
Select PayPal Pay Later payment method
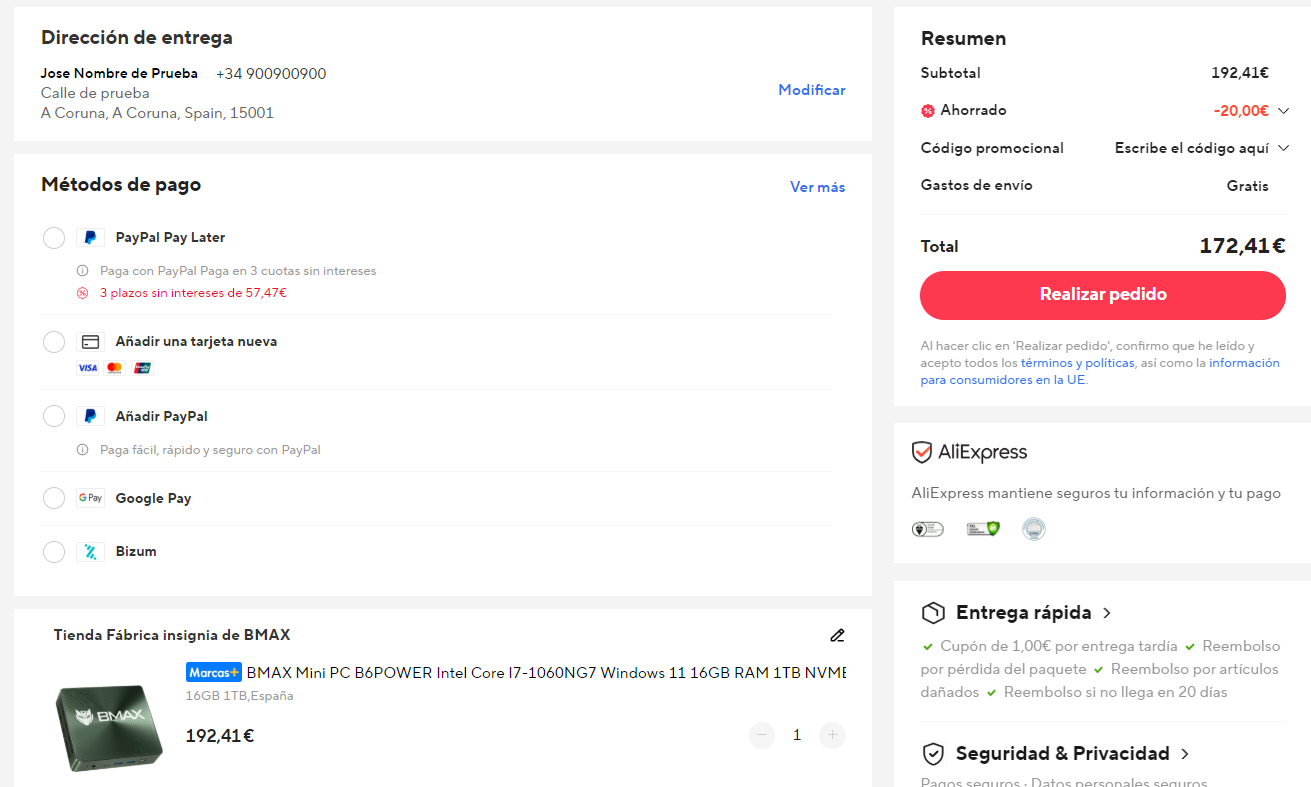(x=54, y=238)
